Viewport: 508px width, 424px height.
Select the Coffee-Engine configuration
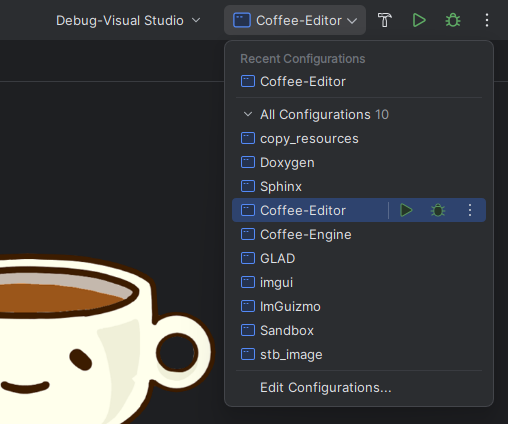coord(359,234)
